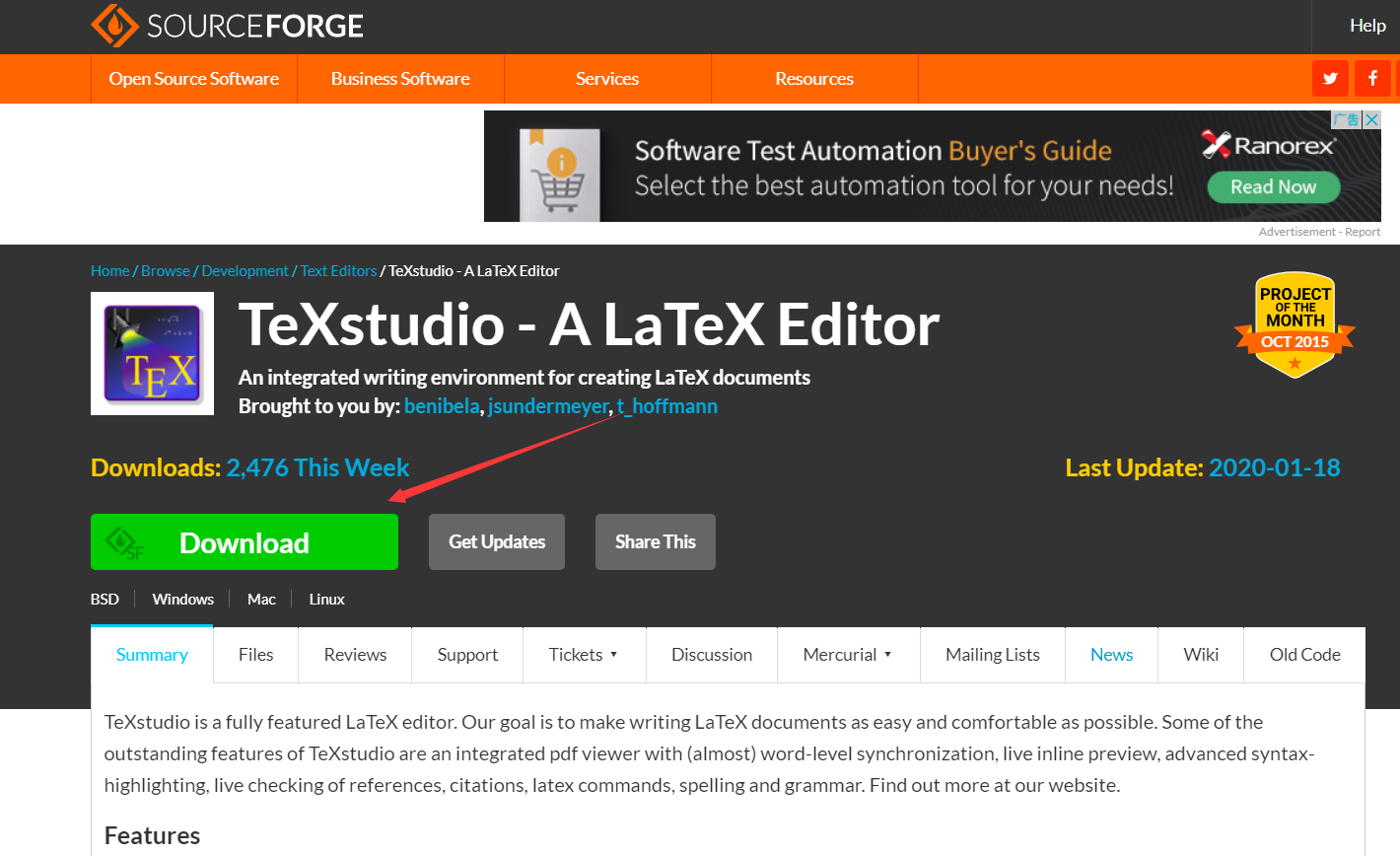Viewport: 1400px width, 856px height.
Task: Open the Files tab
Action: click(x=255, y=654)
